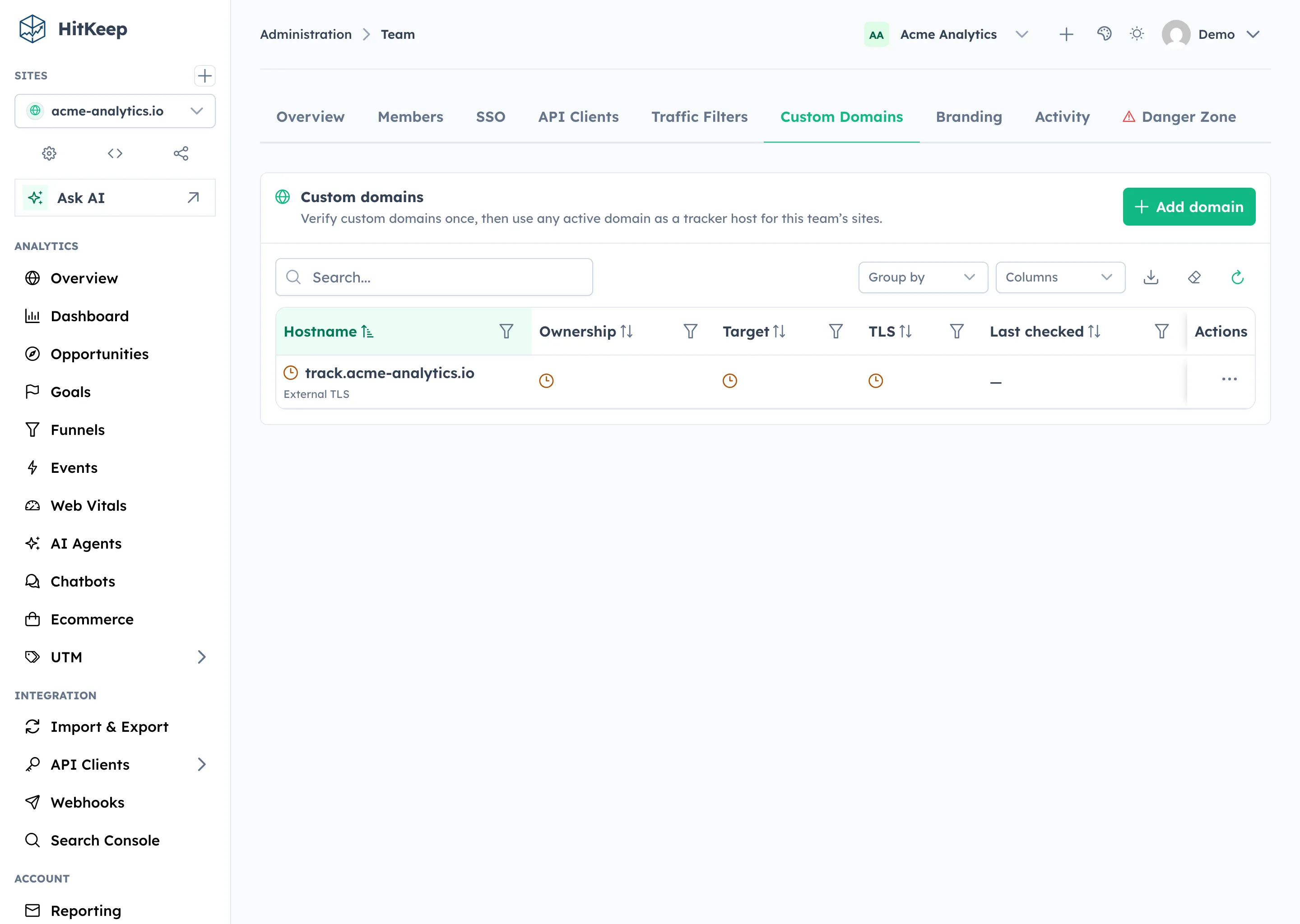Download the table export icon

(1151, 277)
